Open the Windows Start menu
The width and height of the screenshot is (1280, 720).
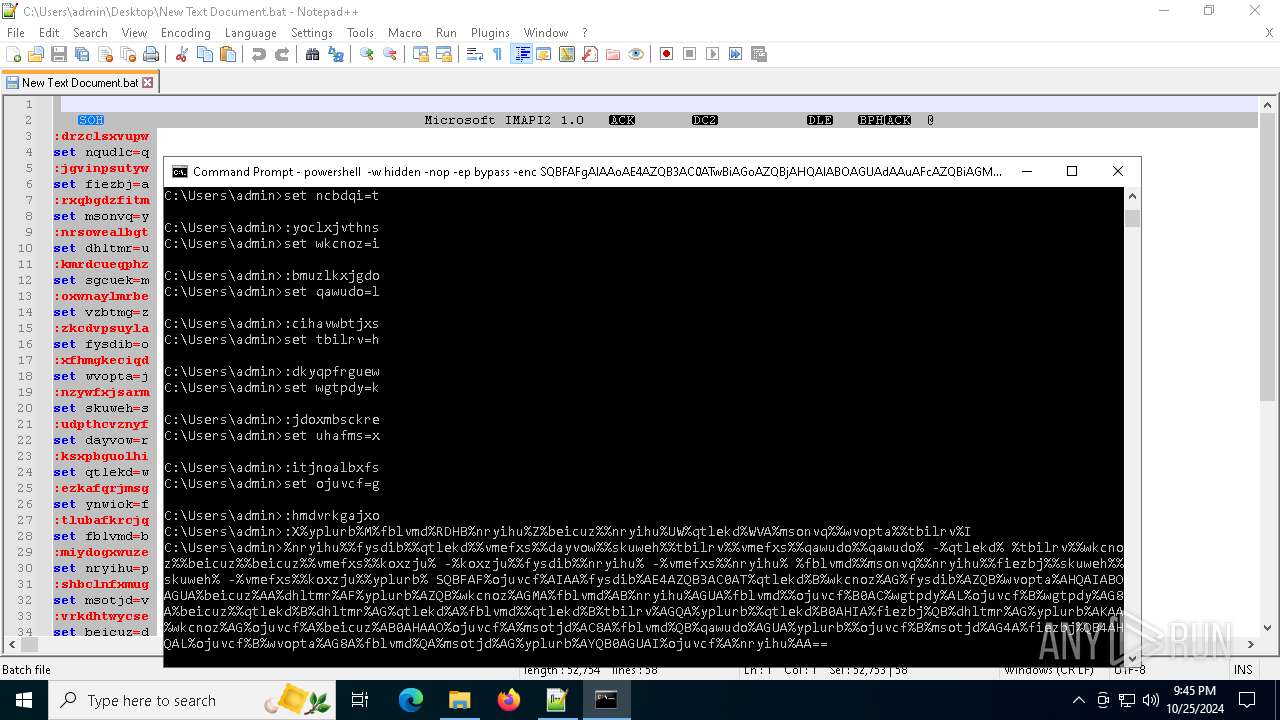(x=23, y=700)
